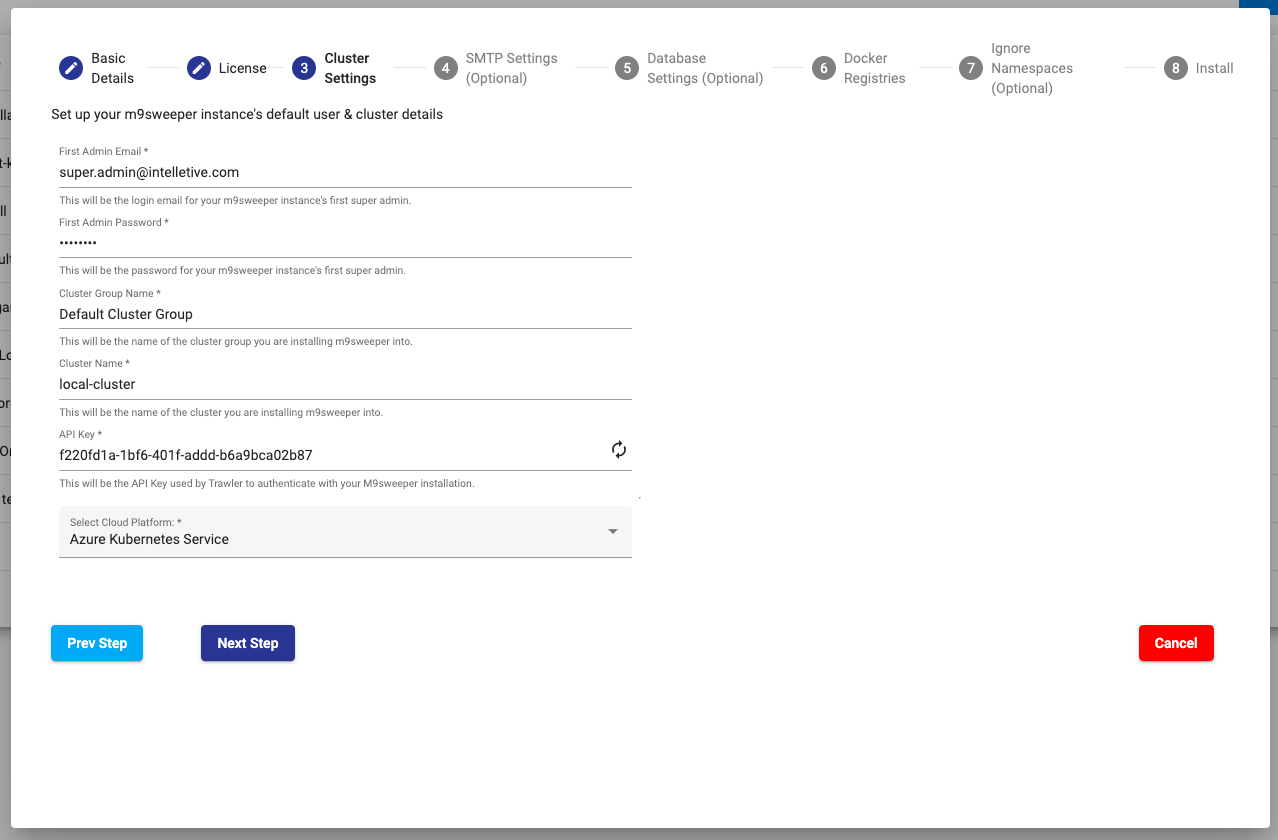This screenshot has height=840, width=1278.
Task: Click the step 5 Database Settings circle
Action: pos(627,68)
